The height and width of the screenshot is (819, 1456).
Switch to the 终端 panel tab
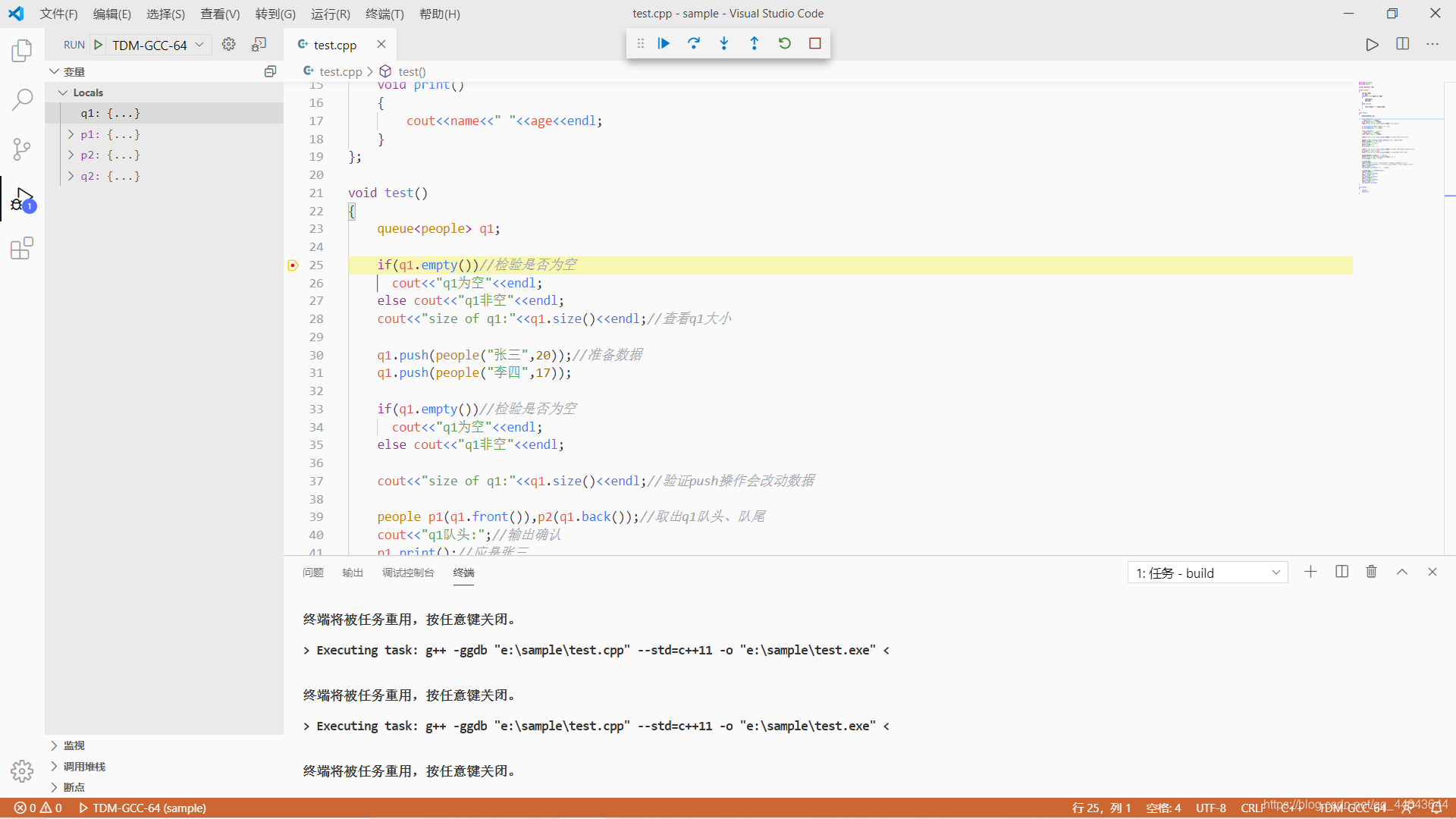coord(463,573)
